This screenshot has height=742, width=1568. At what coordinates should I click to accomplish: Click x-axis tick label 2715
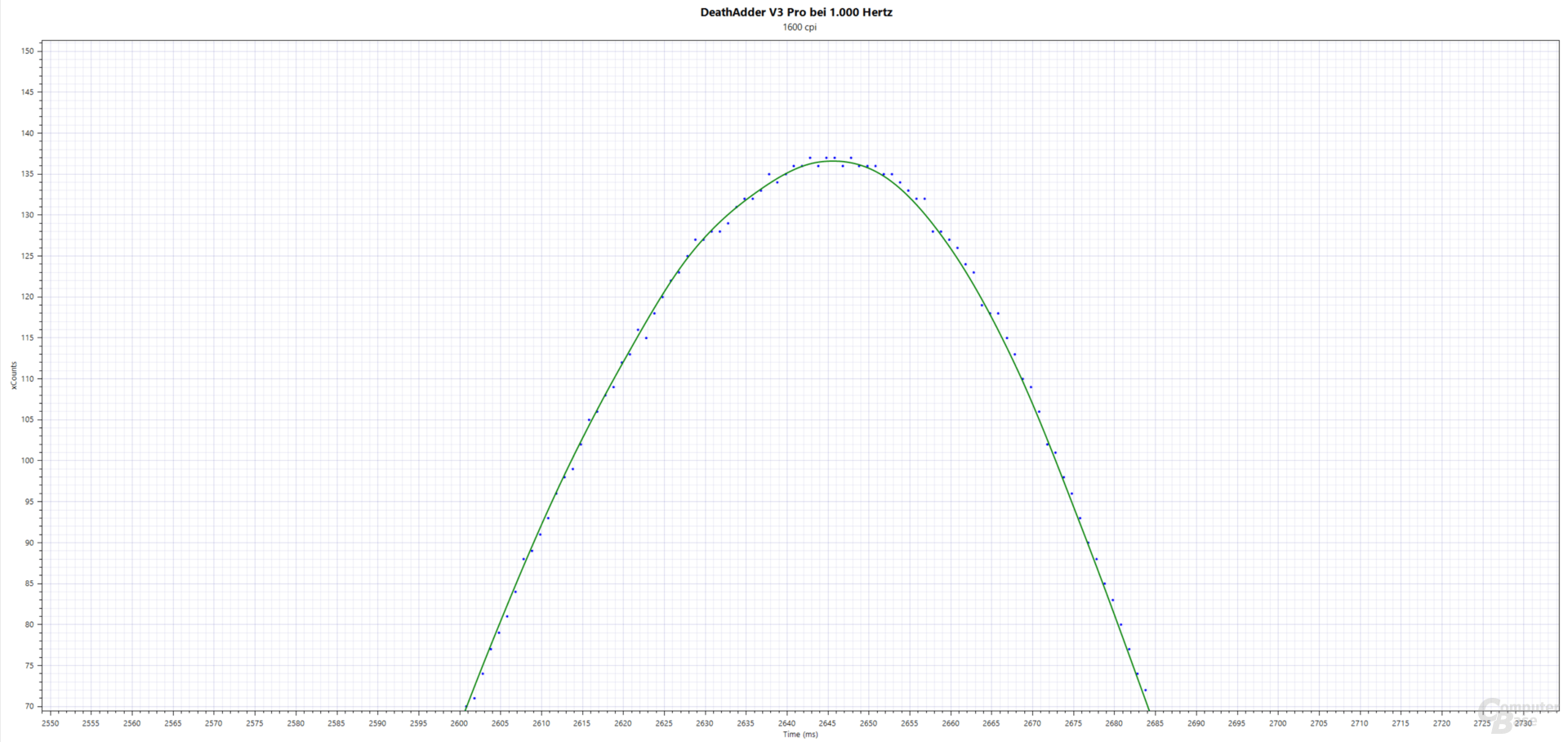(1401, 723)
